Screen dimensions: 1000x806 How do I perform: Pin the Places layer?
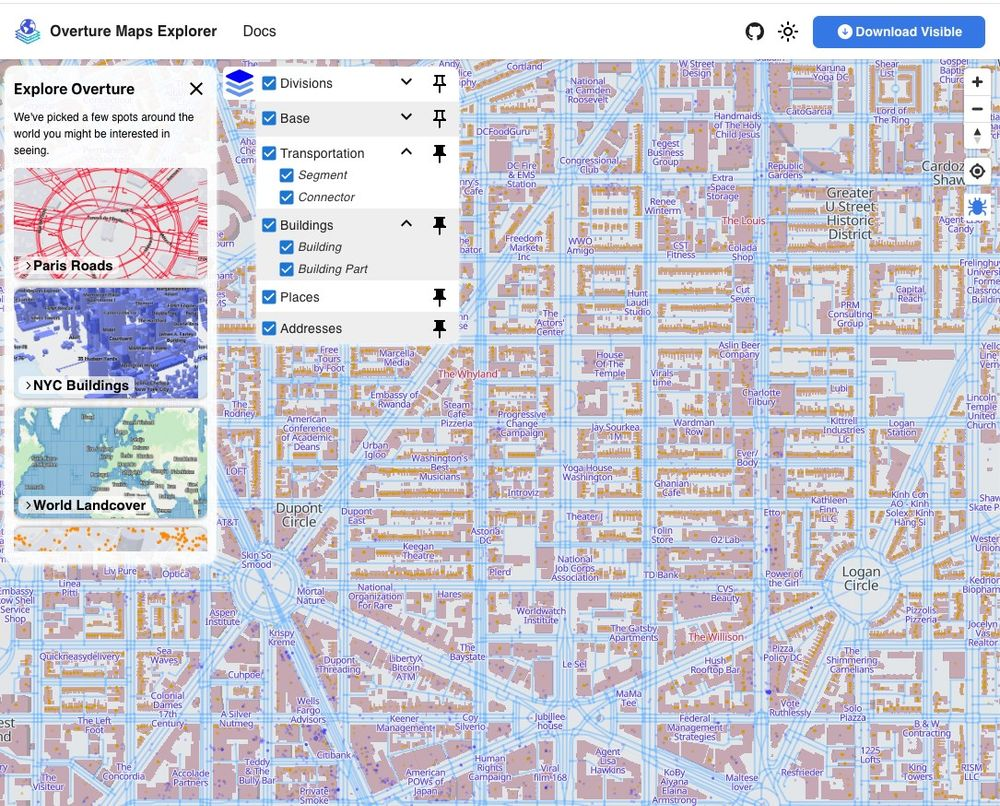tap(439, 297)
